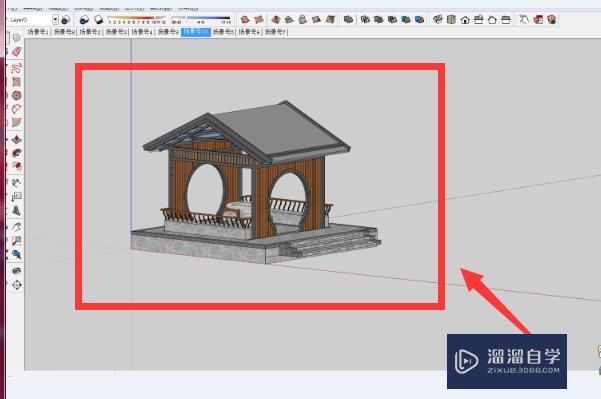Select the Freehand drawing tool
601x399 pixels.
coord(16,68)
